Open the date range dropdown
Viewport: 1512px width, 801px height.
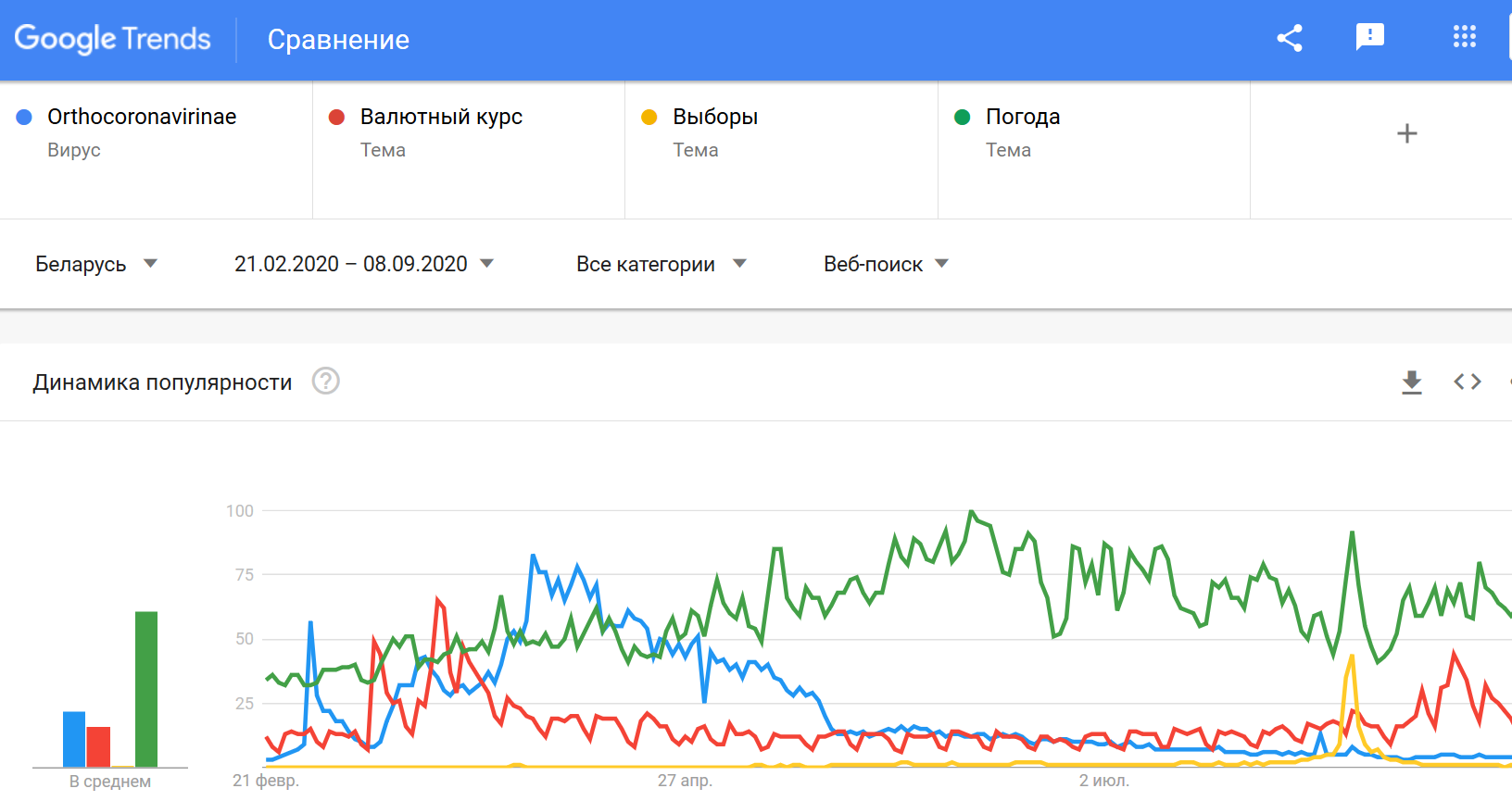363,264
